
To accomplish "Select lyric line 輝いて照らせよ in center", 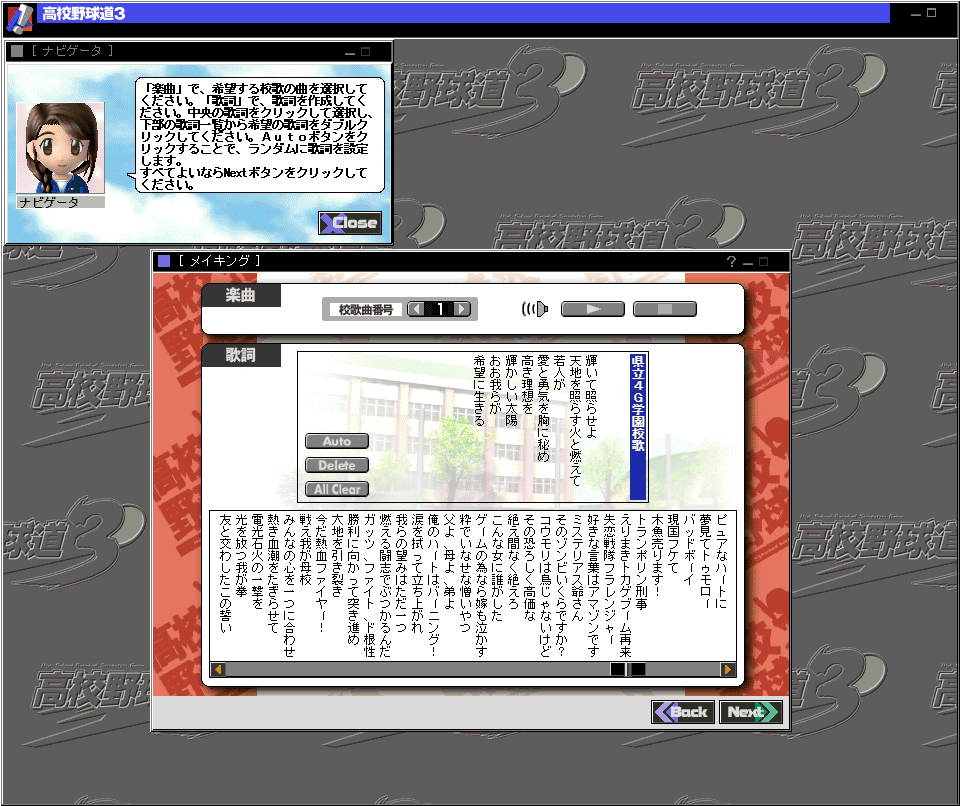I will point(619,392).
